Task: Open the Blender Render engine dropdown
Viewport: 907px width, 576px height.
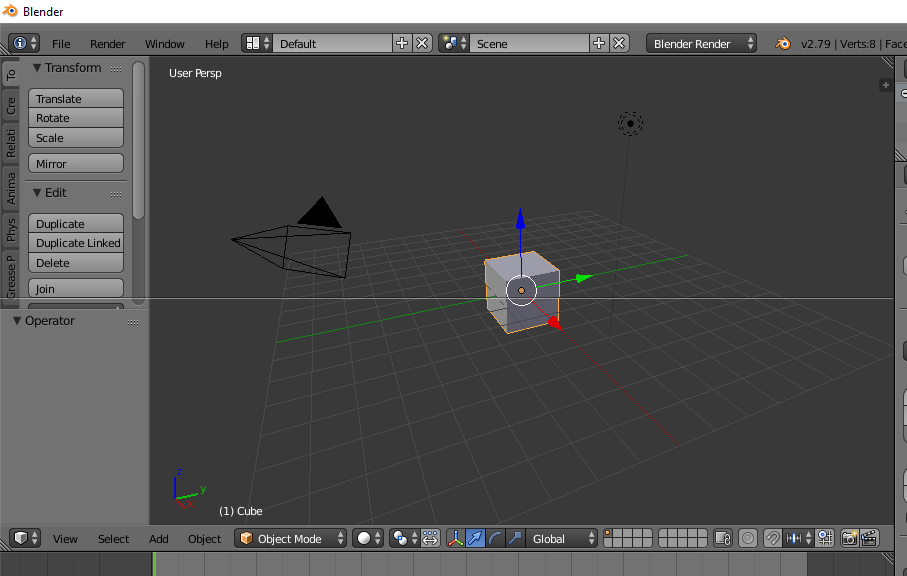Action: tap(698, 43)
